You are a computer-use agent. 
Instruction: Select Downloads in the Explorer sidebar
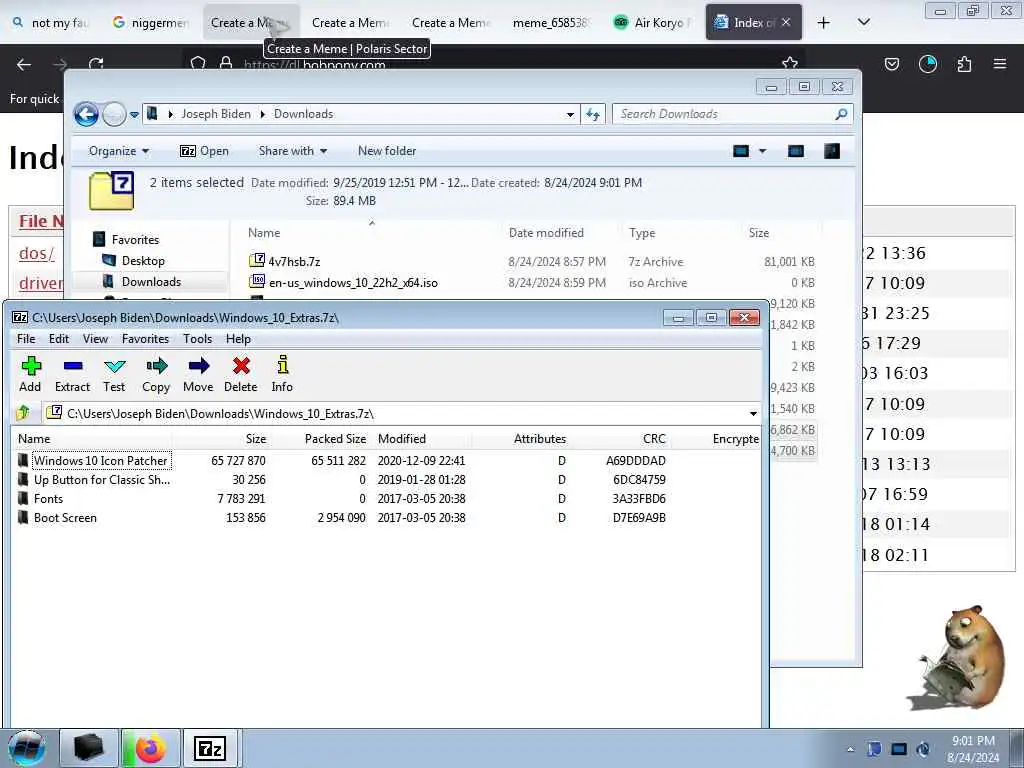pos(151,281)
